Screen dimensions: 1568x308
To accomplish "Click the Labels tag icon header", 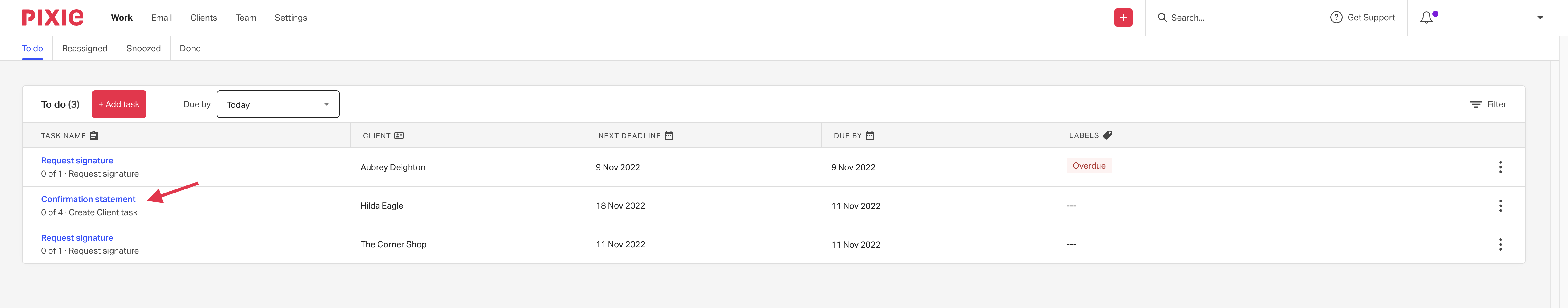I will pos(1107,135).
